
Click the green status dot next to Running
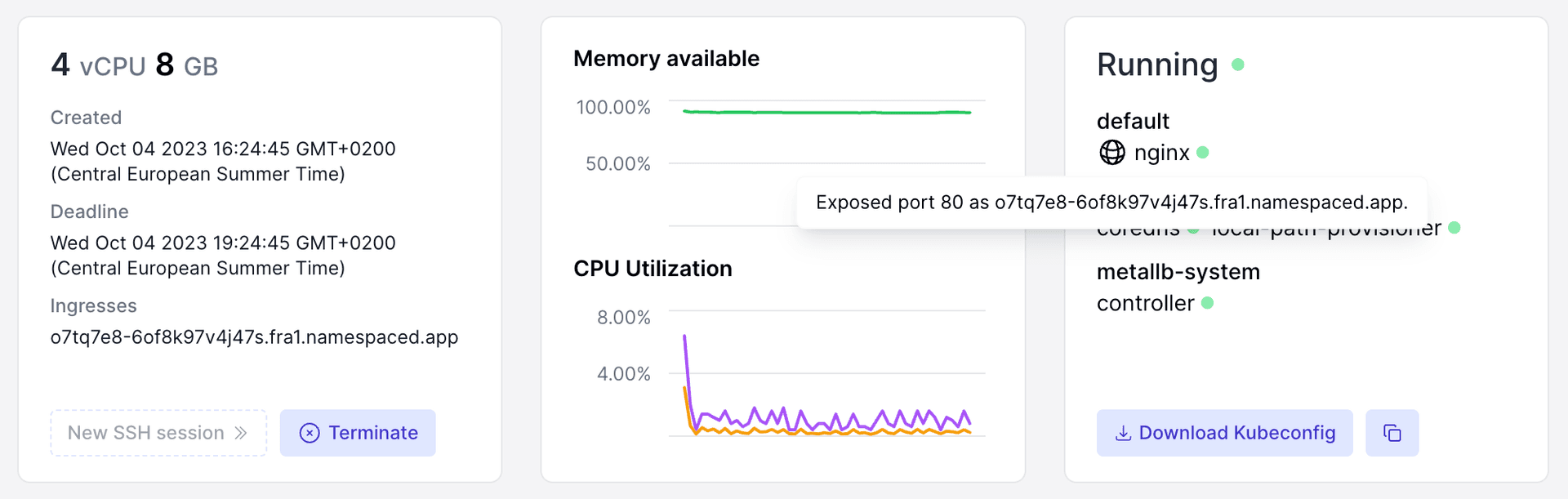1237,65
